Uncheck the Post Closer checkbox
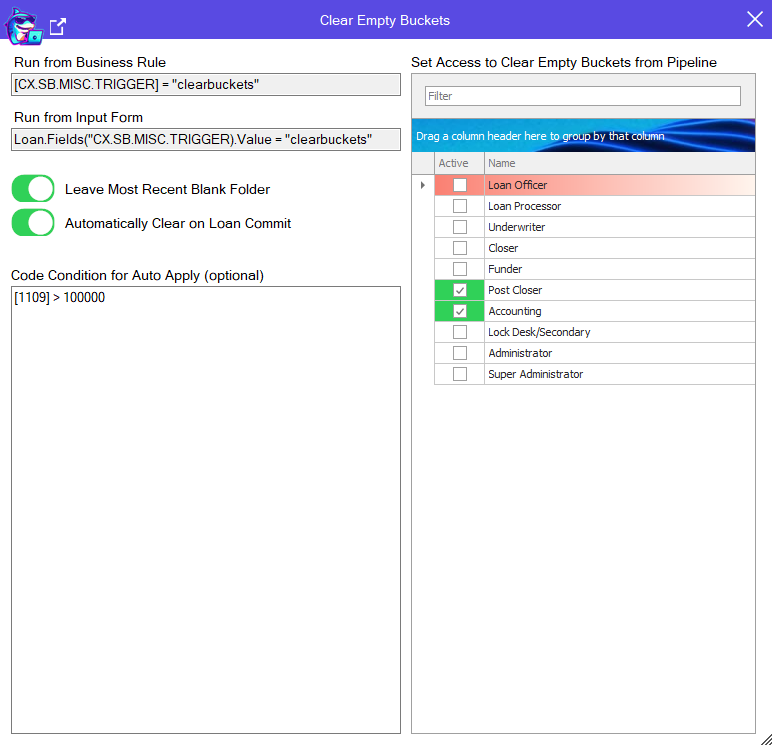 pos(460,290)
